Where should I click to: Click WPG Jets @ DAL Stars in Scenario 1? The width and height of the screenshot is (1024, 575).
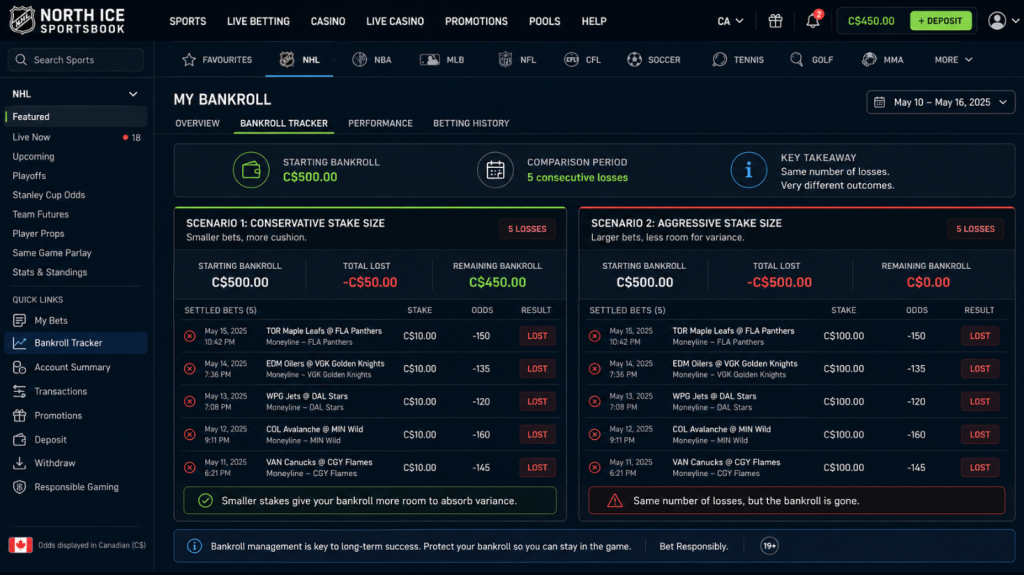(x=307, y=396)
